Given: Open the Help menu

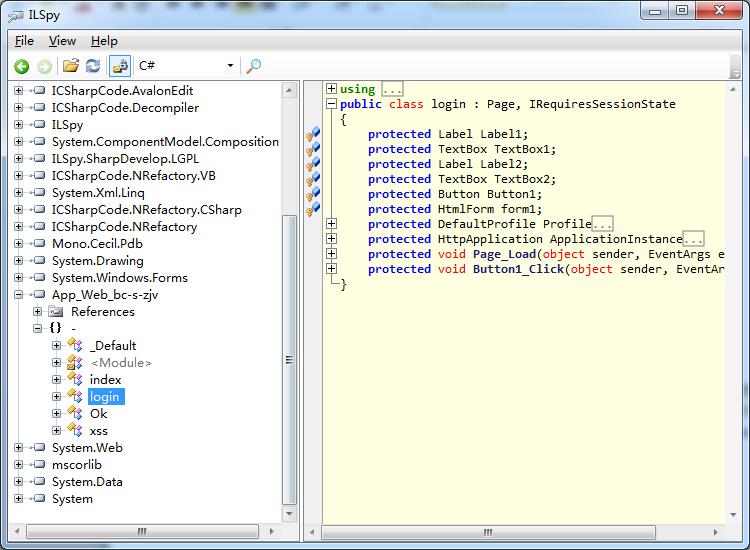Looking at the screenshot, I should (x=104, y=41).
